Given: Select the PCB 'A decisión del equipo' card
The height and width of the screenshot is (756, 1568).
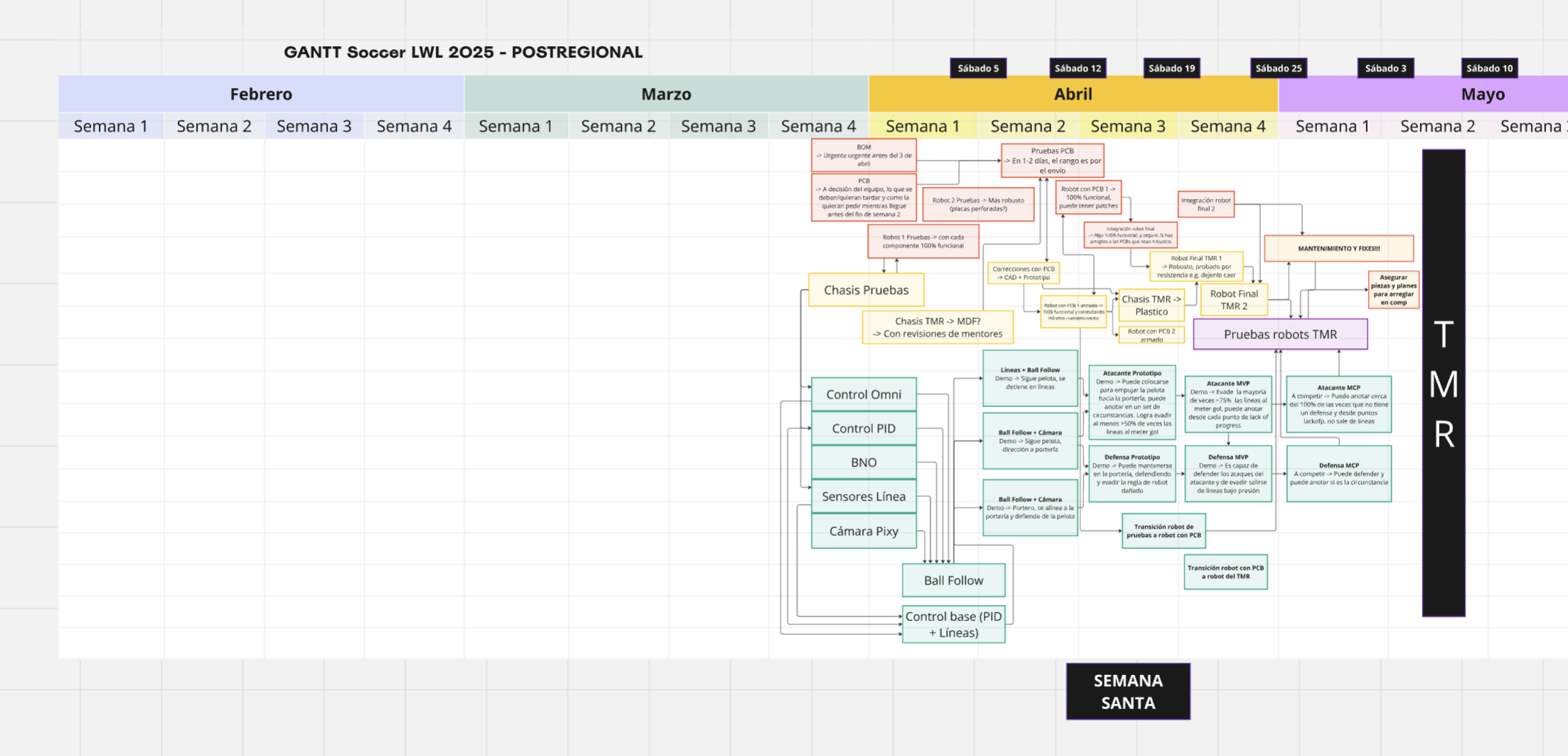Looking at the screenshot, I should click(864, 197).
